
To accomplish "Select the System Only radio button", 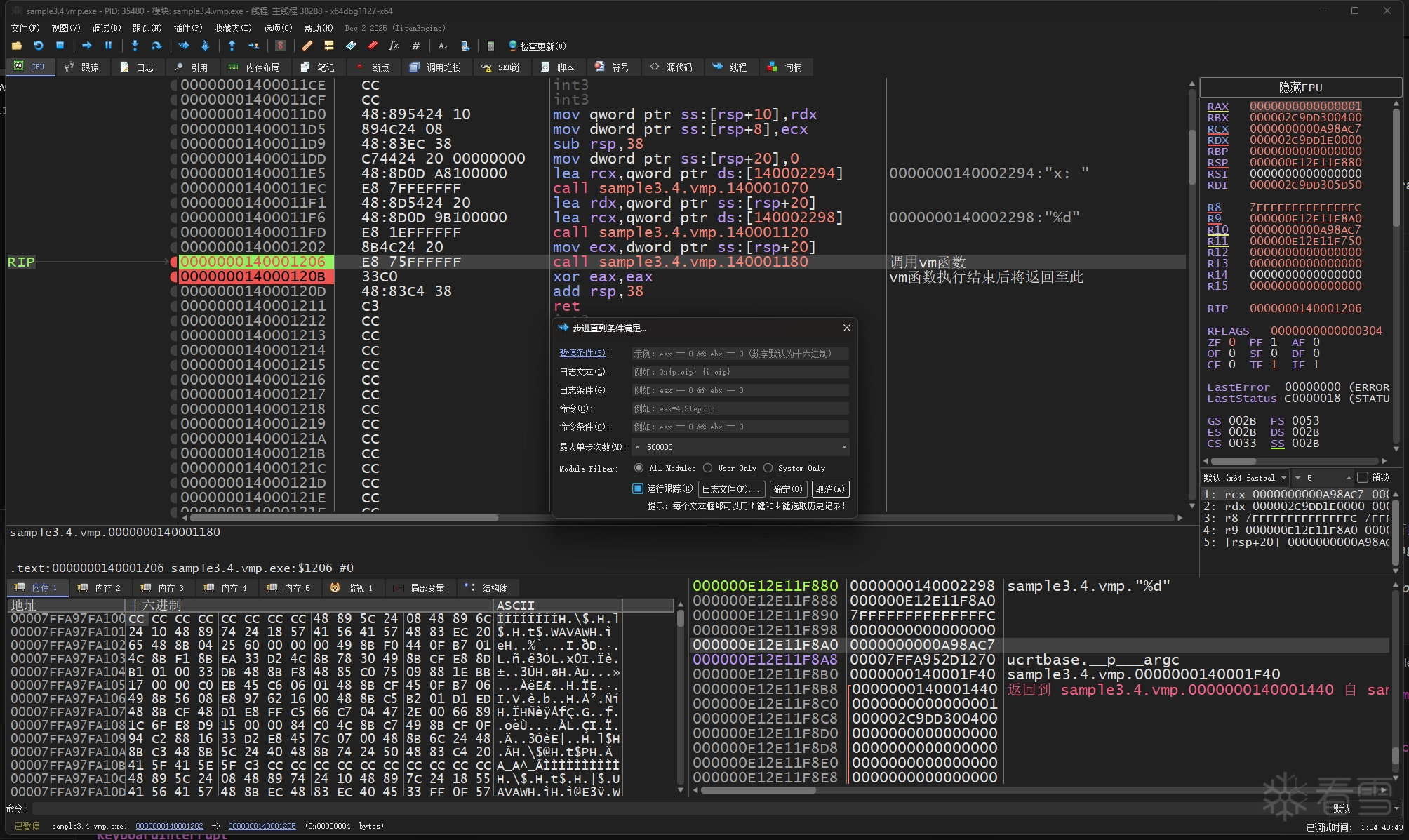I will pyautogui.click(x=768, y=468).
